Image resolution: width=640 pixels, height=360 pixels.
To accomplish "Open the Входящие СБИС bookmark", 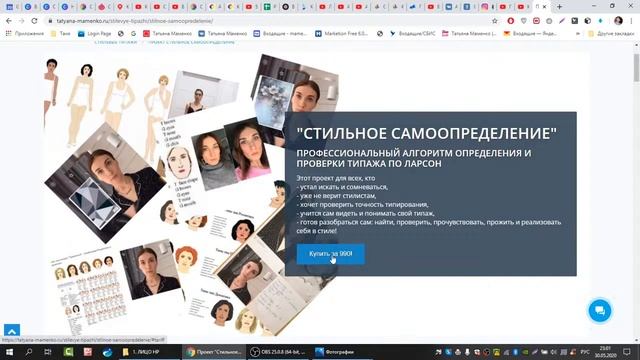I will 412,33.
